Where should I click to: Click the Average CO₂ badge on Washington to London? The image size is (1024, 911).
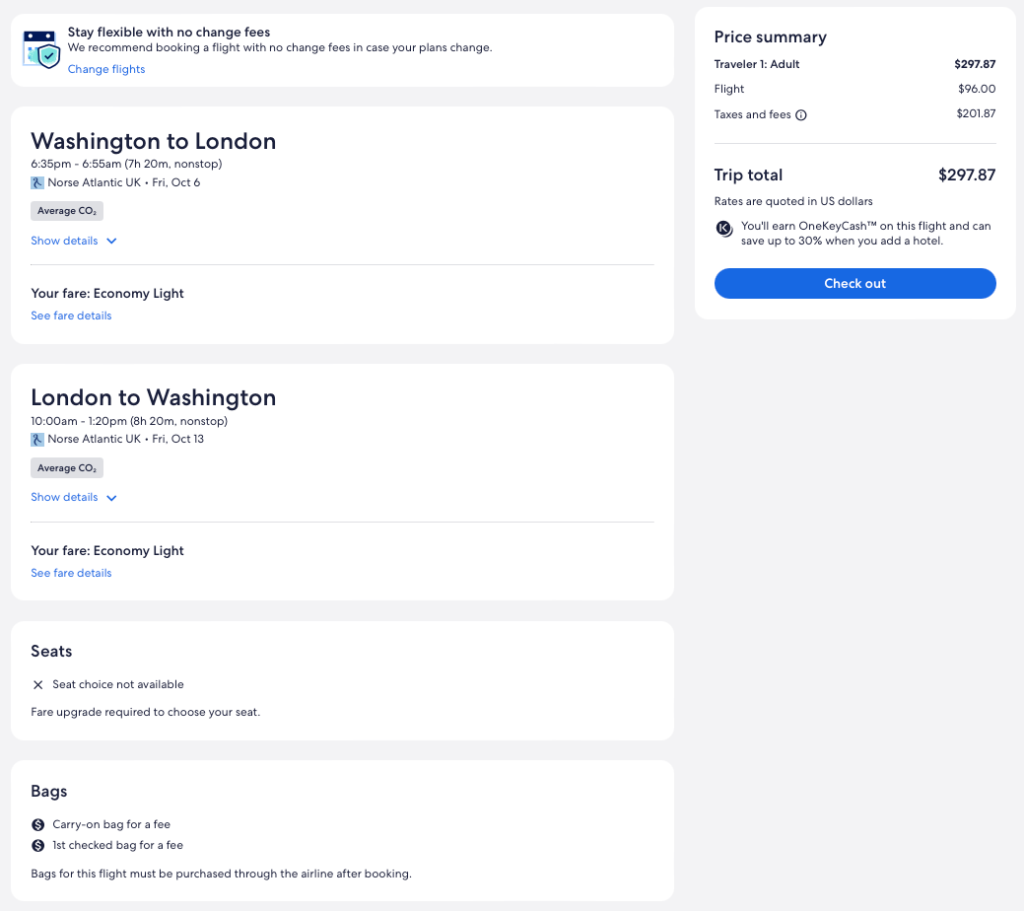[67, 211]
